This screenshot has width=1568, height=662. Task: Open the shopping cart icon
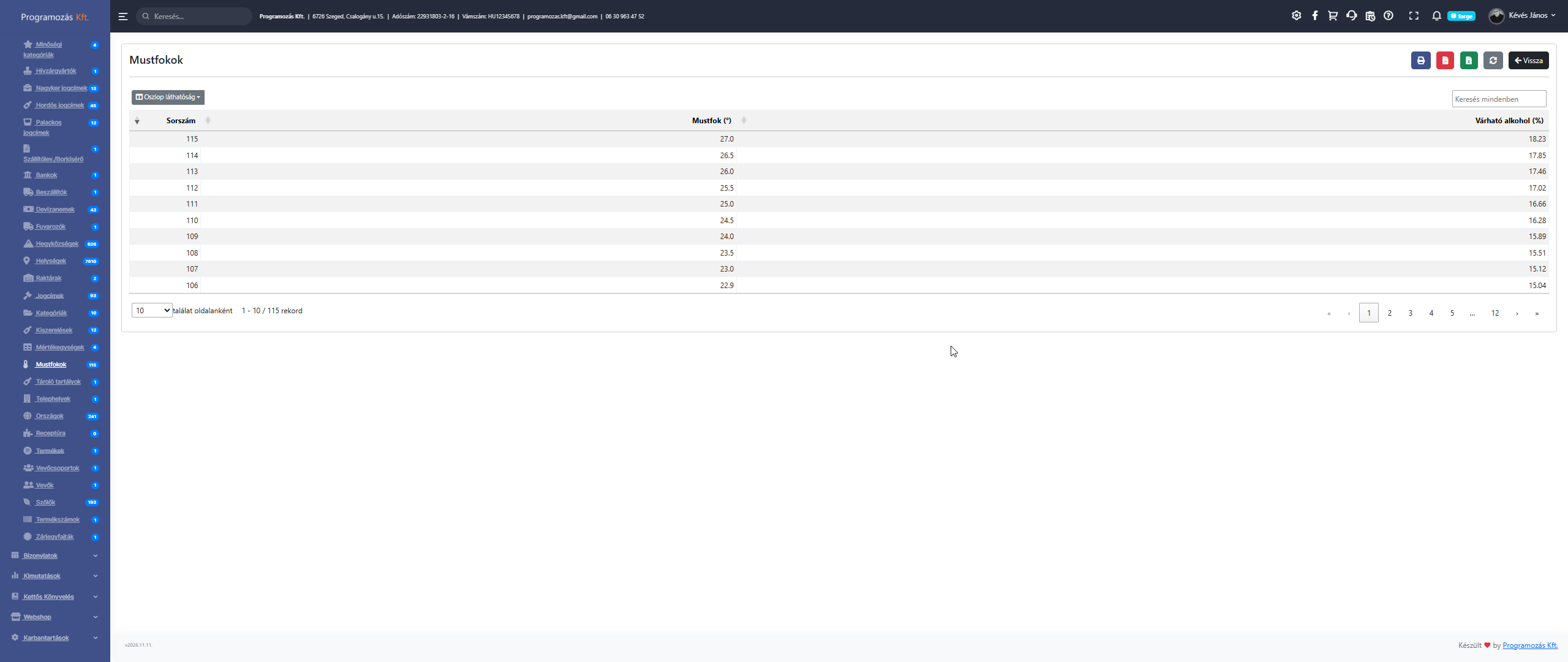pyautogui.click(x=1332, y=16)
